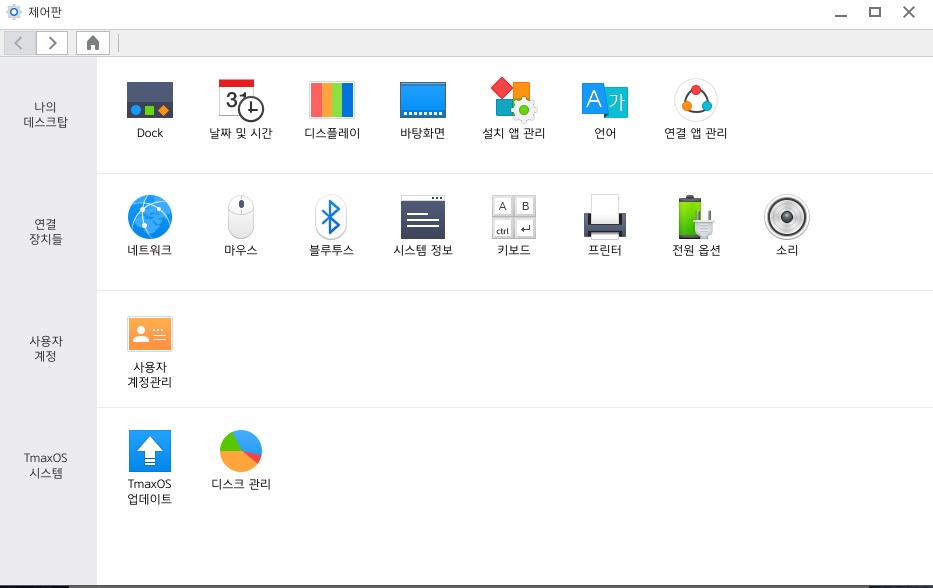The height and width of the screenshot is (588, 933).
Task: Open 사용자 계정관리 icon
Action: (x=150, y=334)
